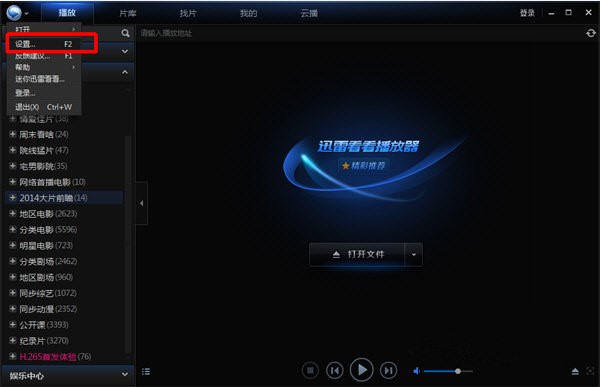Click the 打开文件 button
The height and width of the screenshot is (387, 600).
tap(357, 254)
